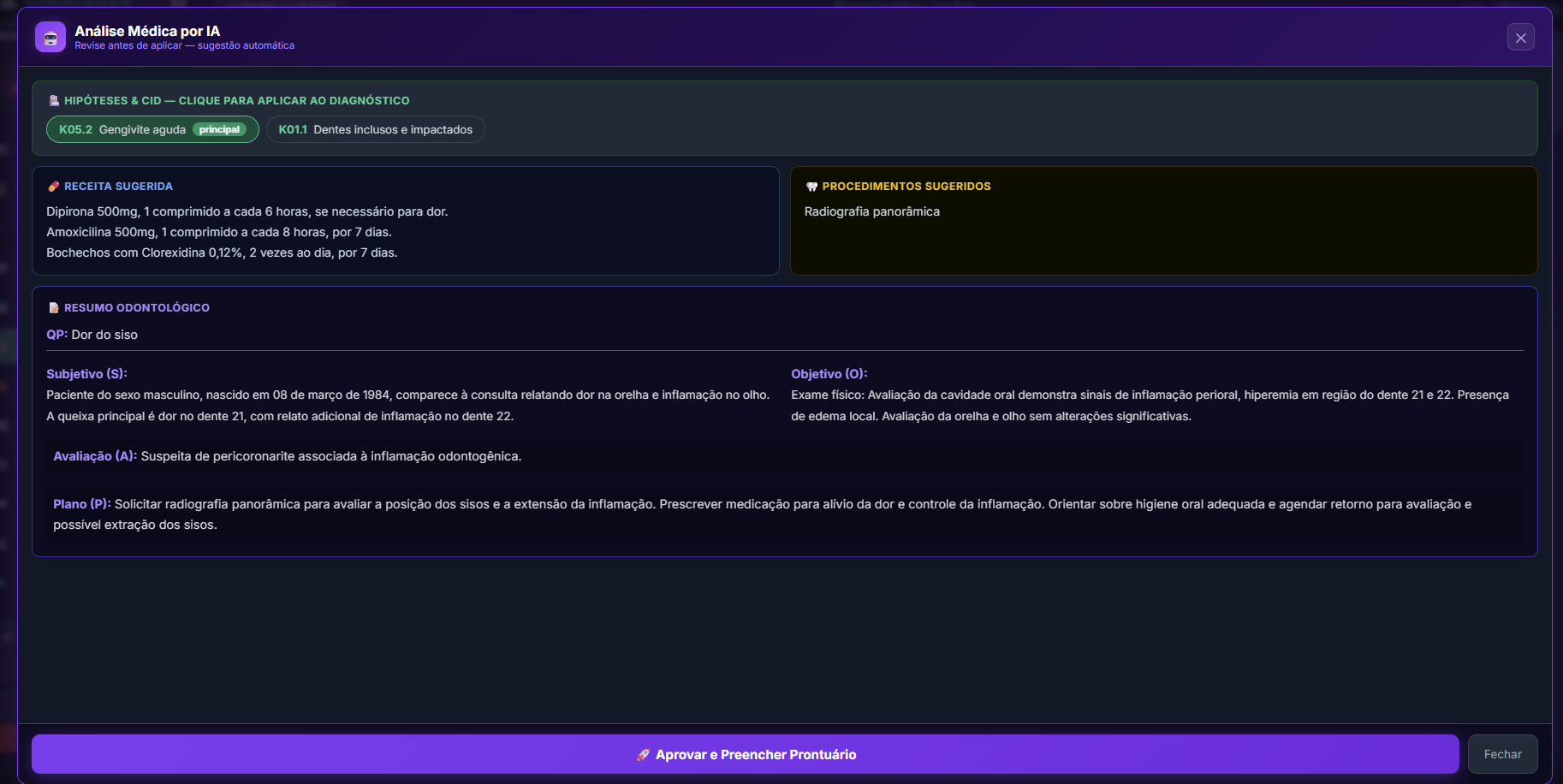Click the Objetivo (O) heading
This screenshot has height=784, width=1563.
tap(829, 374)
